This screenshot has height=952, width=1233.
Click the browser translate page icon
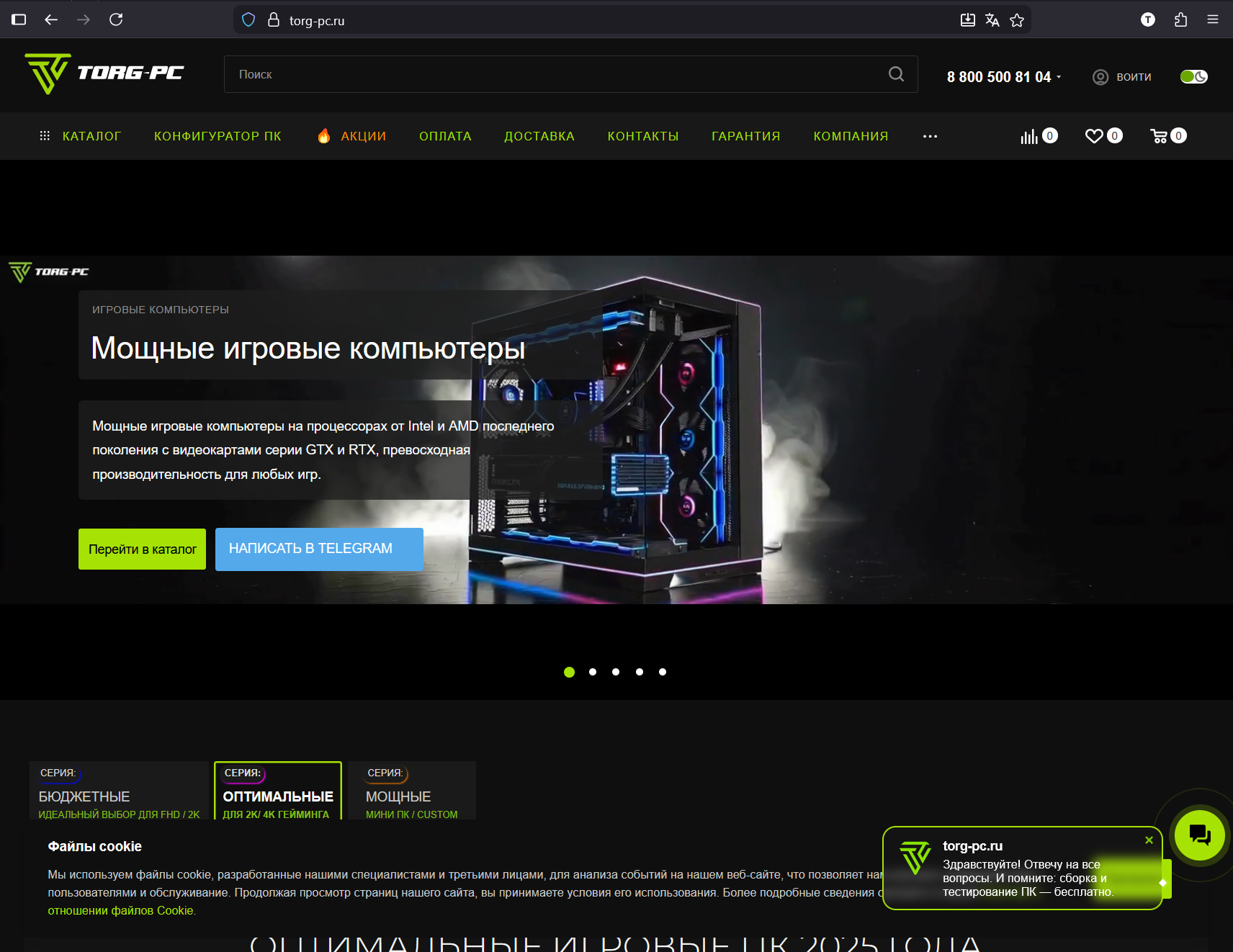pyautogui.click(x=992, y=20)
